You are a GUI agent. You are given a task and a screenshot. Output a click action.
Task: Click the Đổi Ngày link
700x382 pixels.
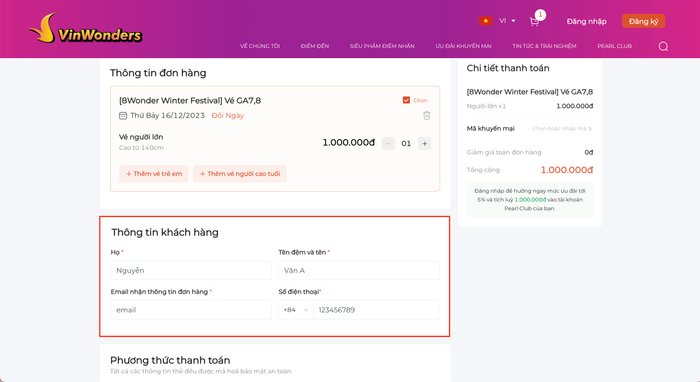pos(228,116)
